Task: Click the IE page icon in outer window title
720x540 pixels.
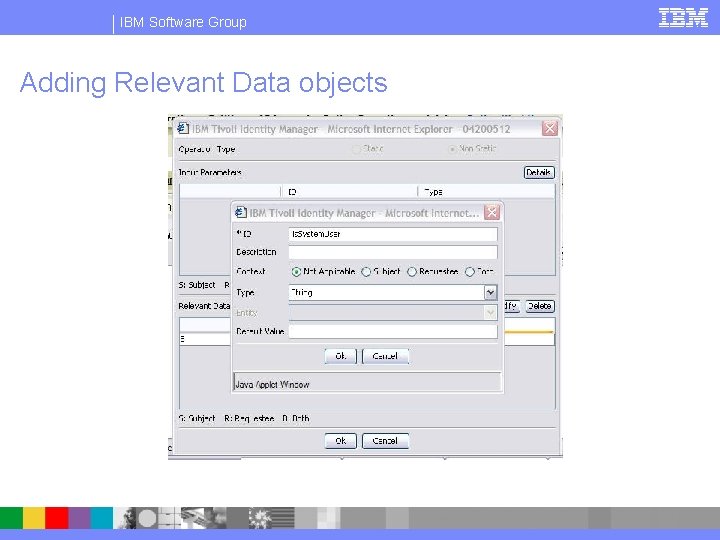Action: point(183,129)
